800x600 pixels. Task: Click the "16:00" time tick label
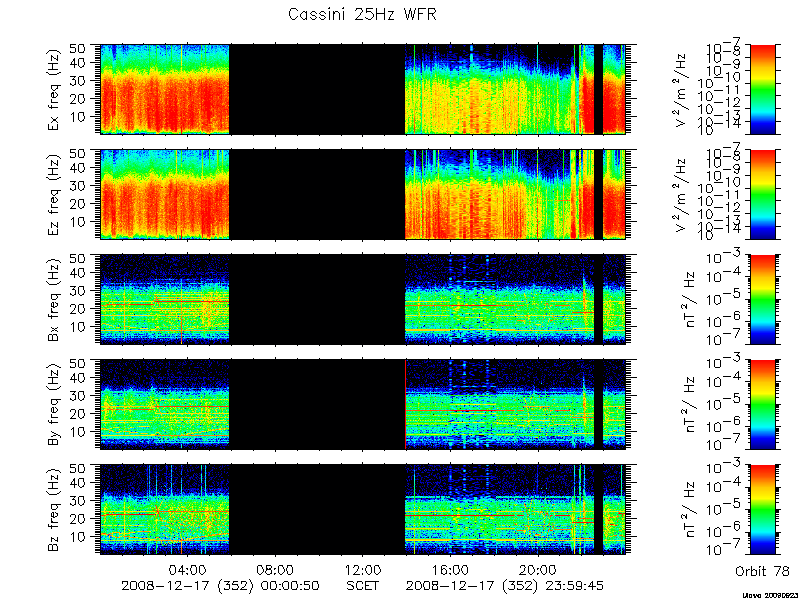(x=451, y=569)
